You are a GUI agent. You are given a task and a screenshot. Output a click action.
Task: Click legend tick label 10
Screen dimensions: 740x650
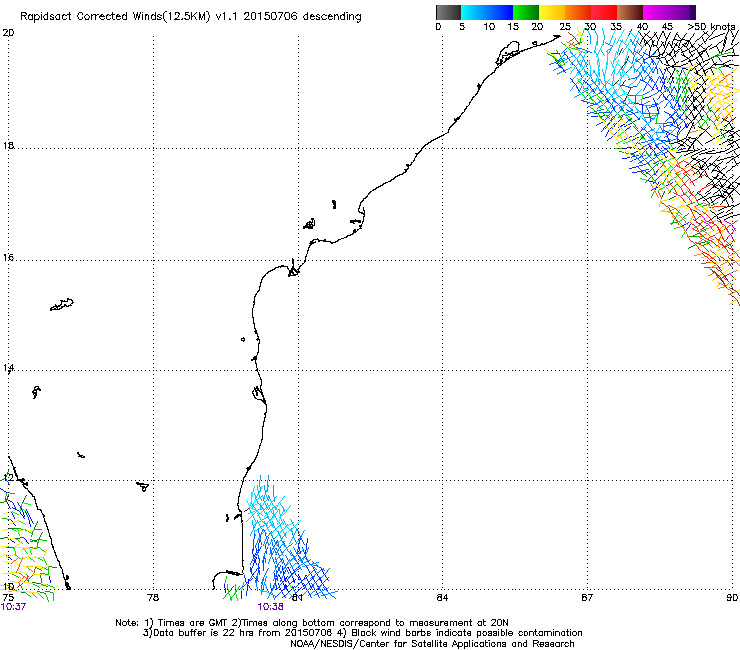(489, 27)
